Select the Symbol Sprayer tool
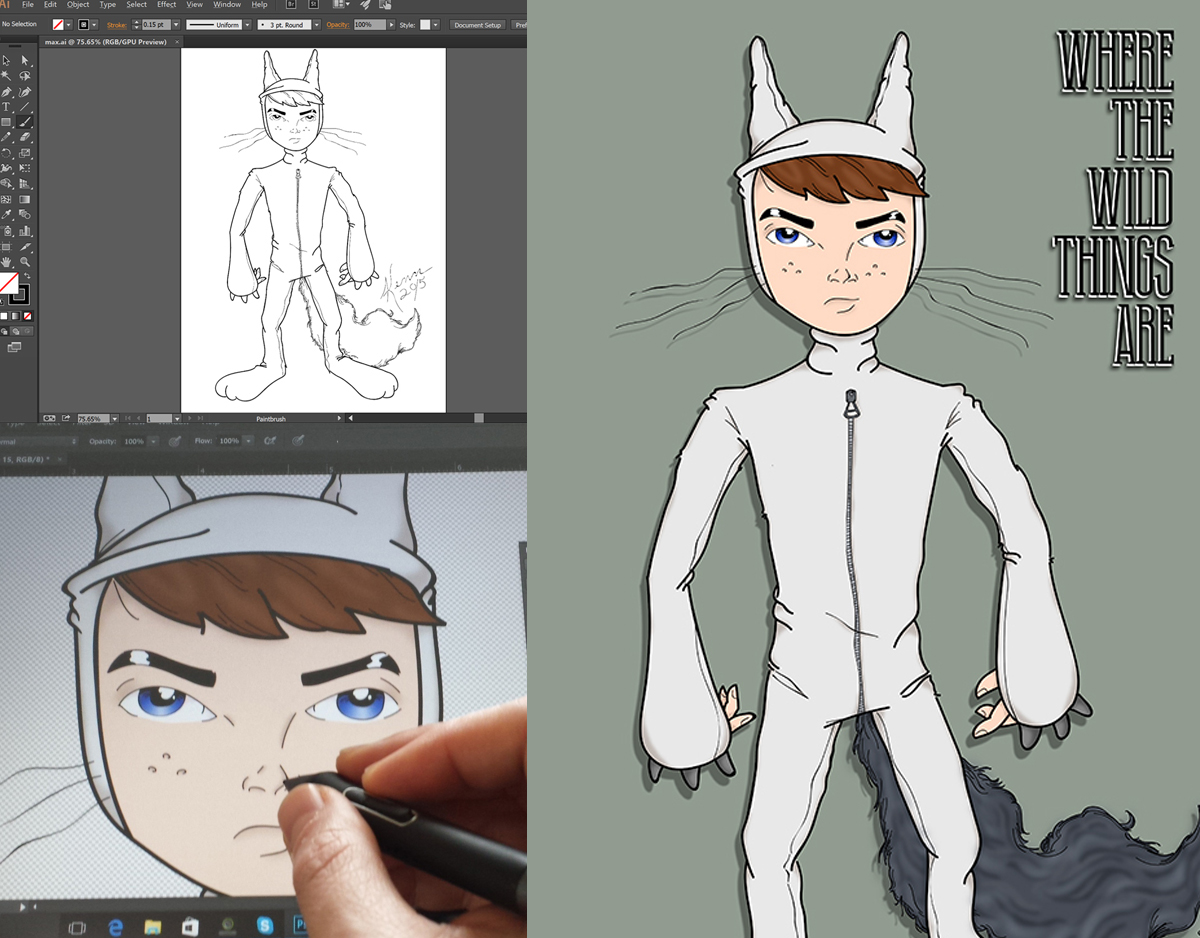The image size is (1200, 938). click(6, 230)
